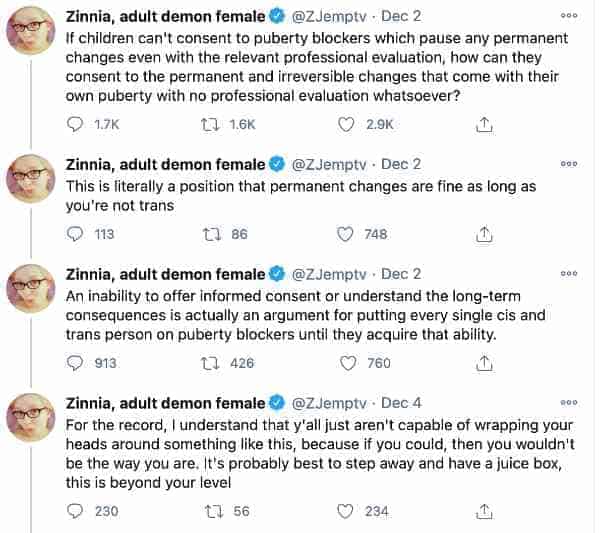Open more options on the second tweet

click(x=569, y=164)
